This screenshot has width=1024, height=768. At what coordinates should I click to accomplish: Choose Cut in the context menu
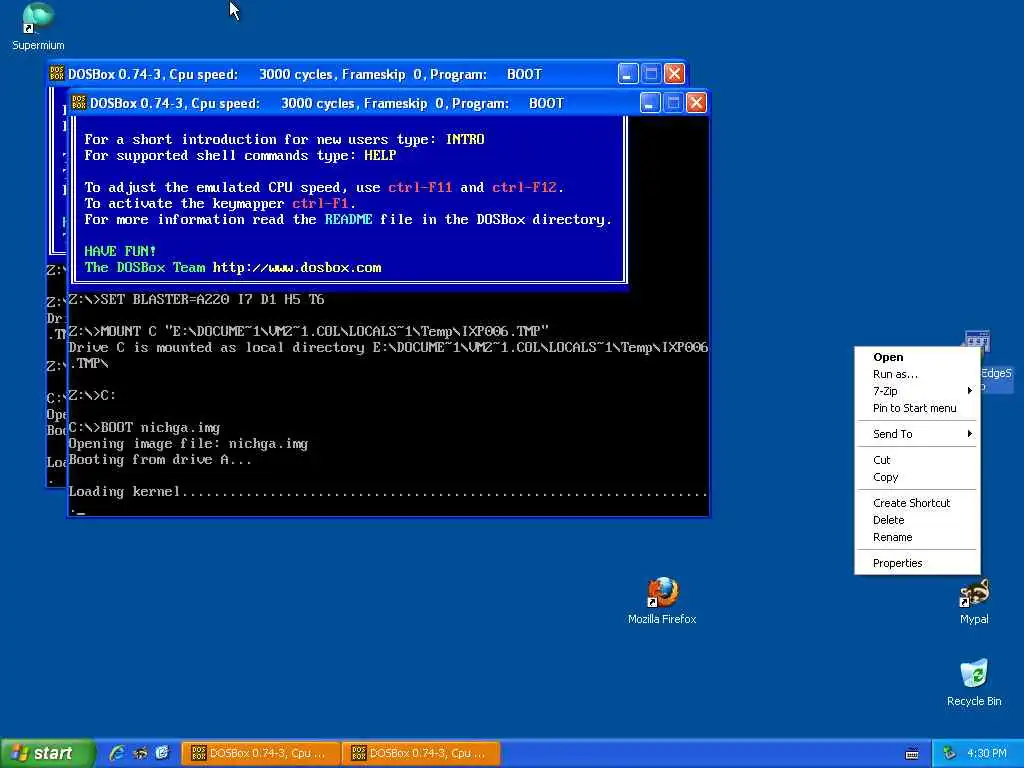tap(917, 460)
